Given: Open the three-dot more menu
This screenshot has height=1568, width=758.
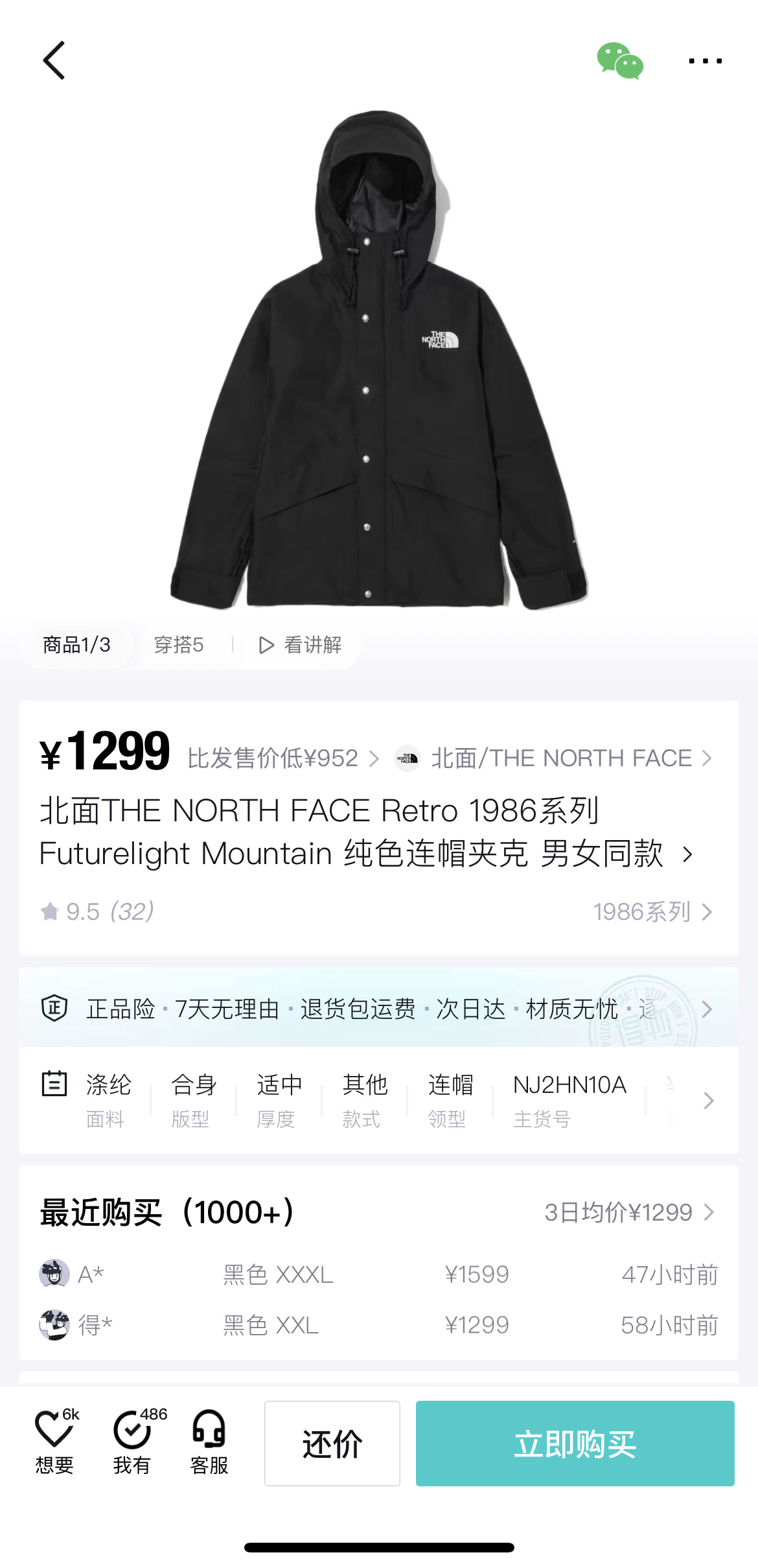Looking at the screenshot, I should tap(705, 62).
